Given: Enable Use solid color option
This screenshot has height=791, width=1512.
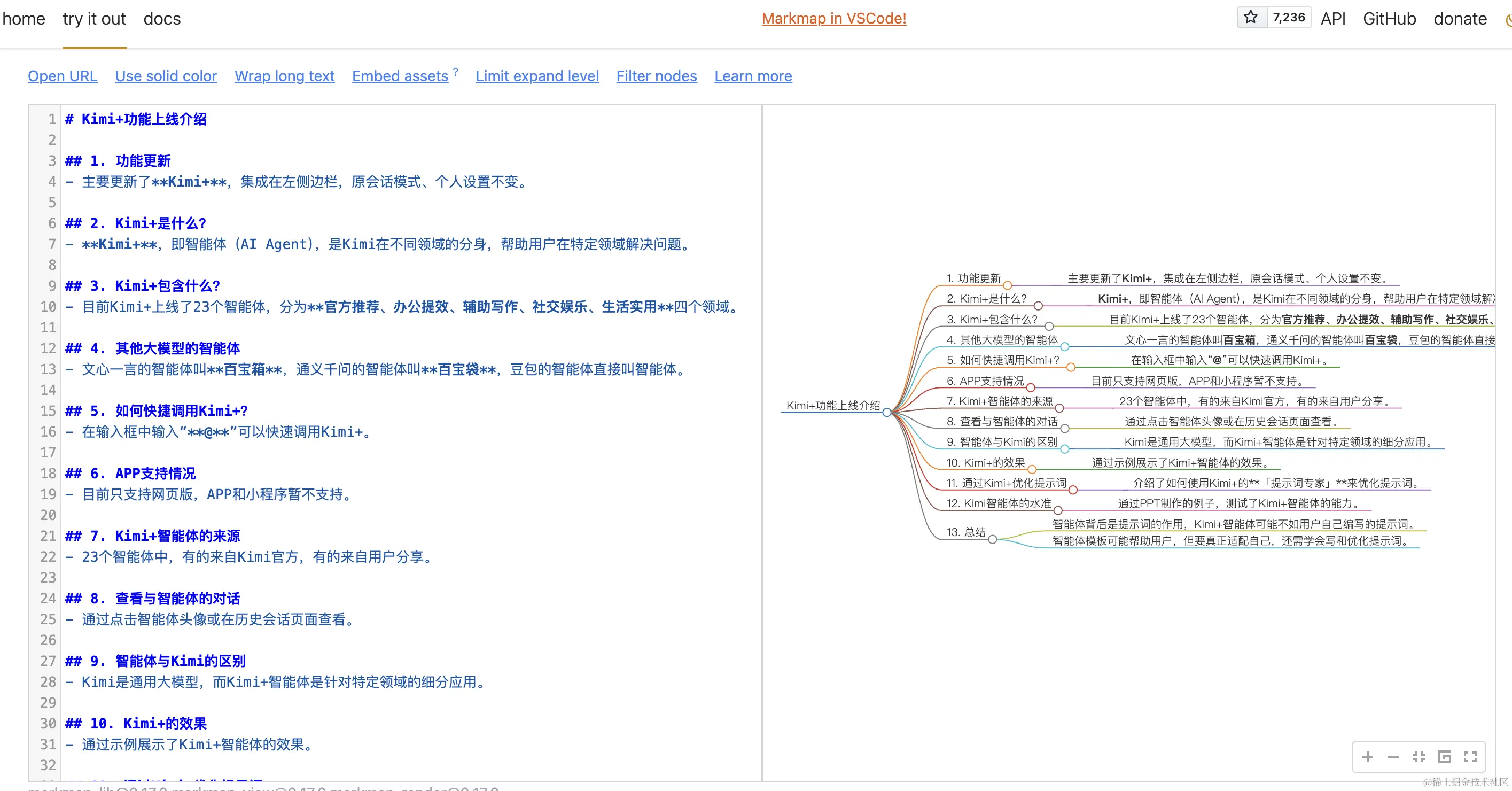Looking at the screenshot, I should point(166,76).
